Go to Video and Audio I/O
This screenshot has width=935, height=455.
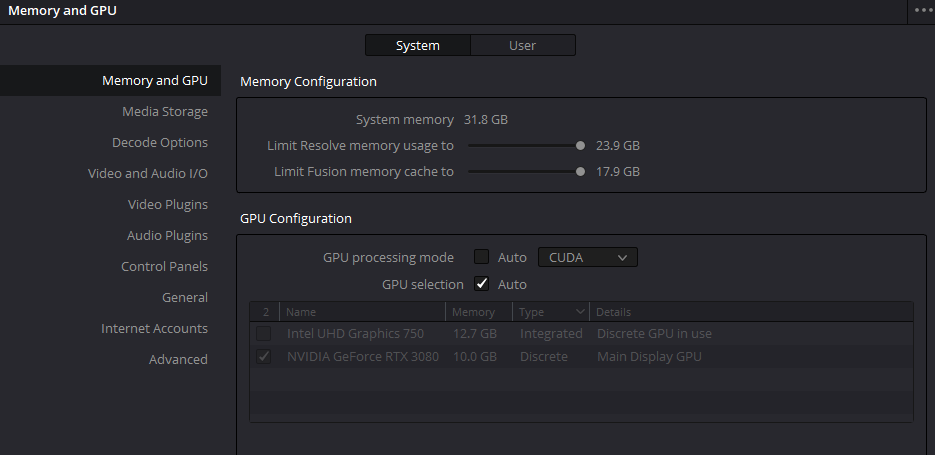coord(148,174)
